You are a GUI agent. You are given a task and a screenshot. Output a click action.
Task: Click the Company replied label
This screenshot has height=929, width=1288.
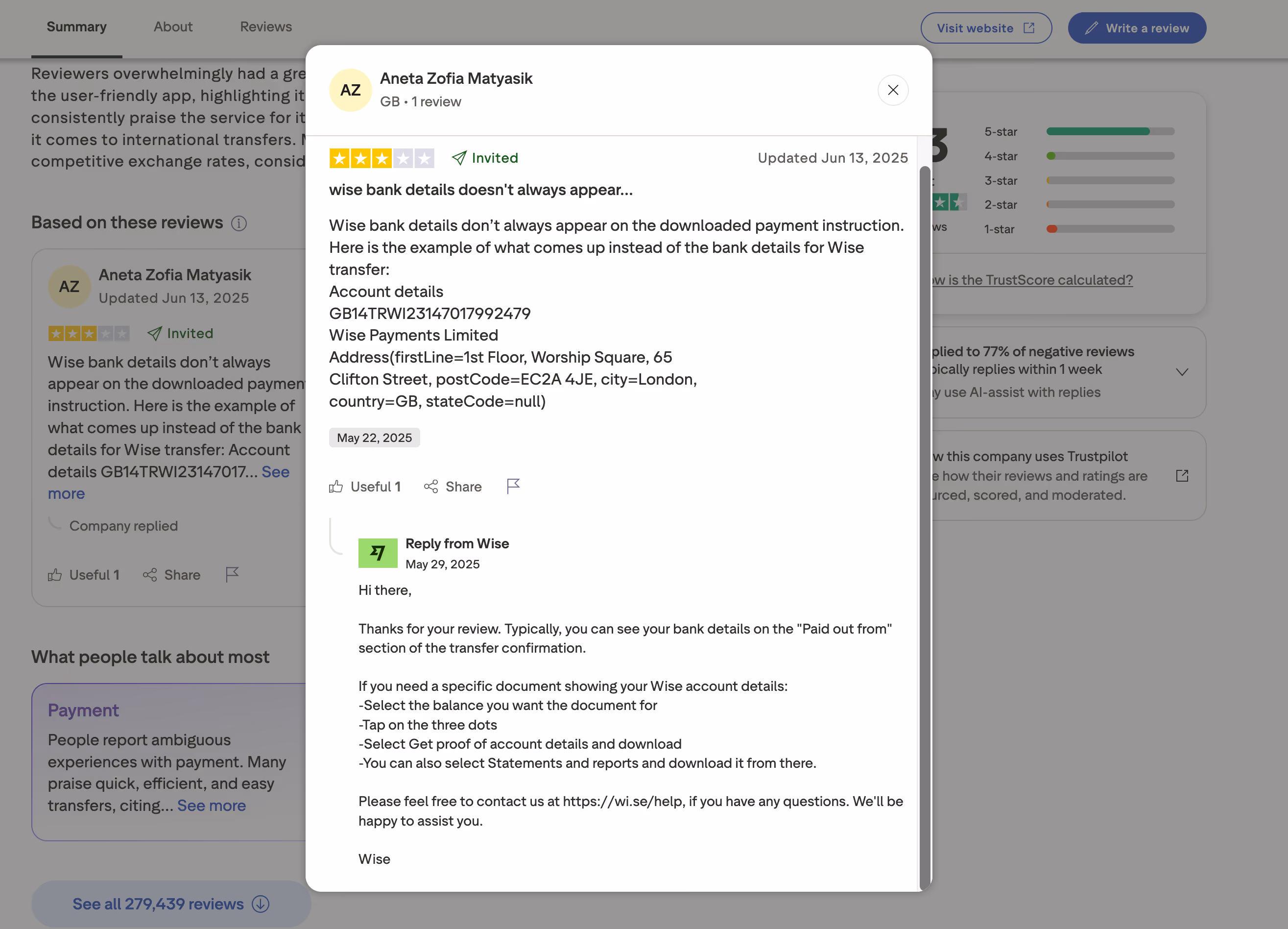tap(123, 526)
